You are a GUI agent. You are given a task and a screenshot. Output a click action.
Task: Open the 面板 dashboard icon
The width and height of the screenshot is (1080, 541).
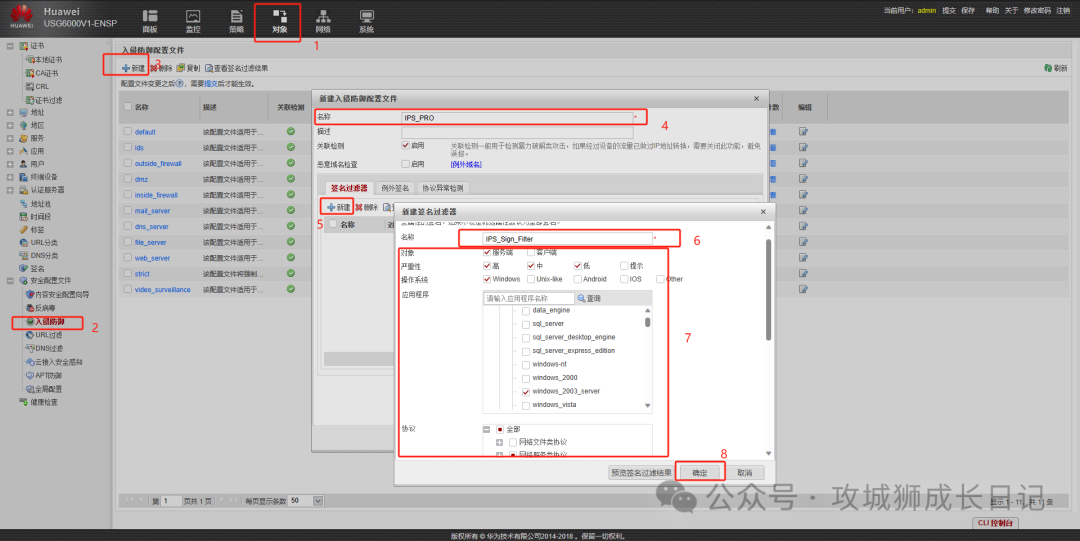pos(150,21)
